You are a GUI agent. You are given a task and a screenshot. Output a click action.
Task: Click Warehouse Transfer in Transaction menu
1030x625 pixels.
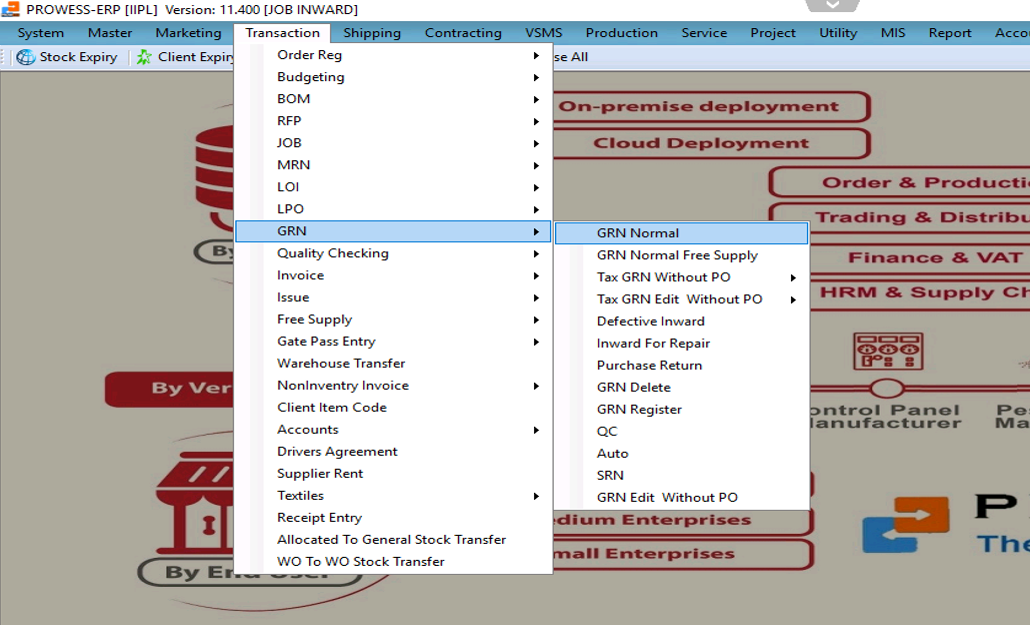click(341, 363)
